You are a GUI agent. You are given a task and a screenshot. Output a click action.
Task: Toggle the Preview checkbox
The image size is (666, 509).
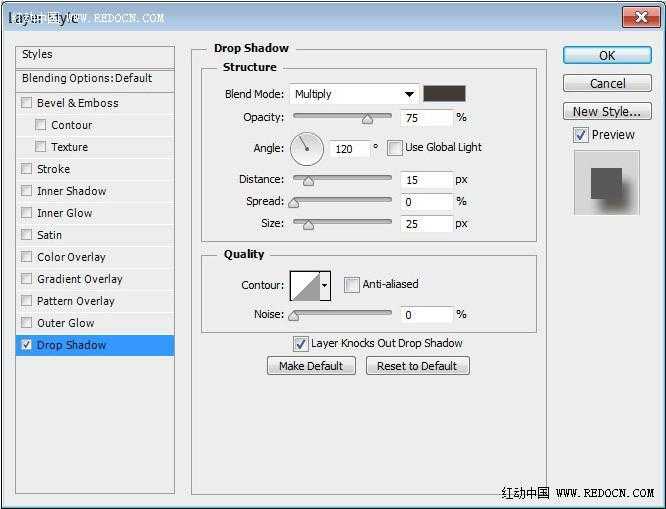[x=581, y=135]
